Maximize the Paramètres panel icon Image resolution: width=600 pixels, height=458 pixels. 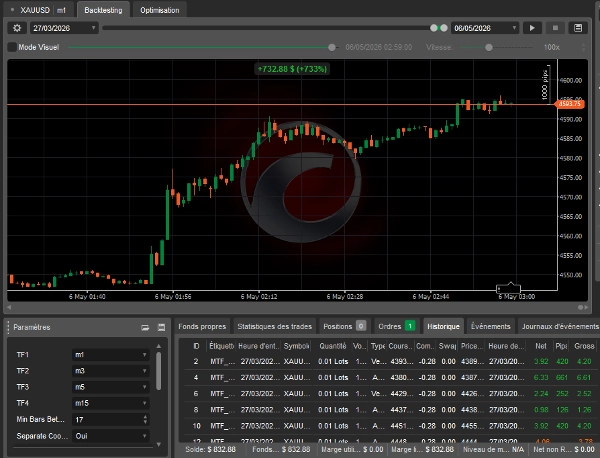[x=161, y=327]
